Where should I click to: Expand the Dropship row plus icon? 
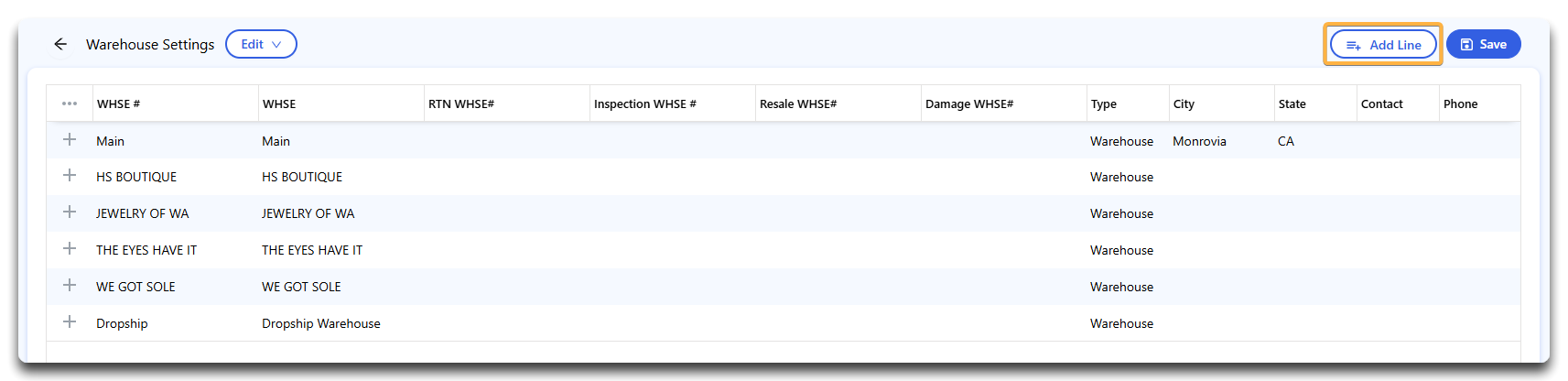coord(70,322)
